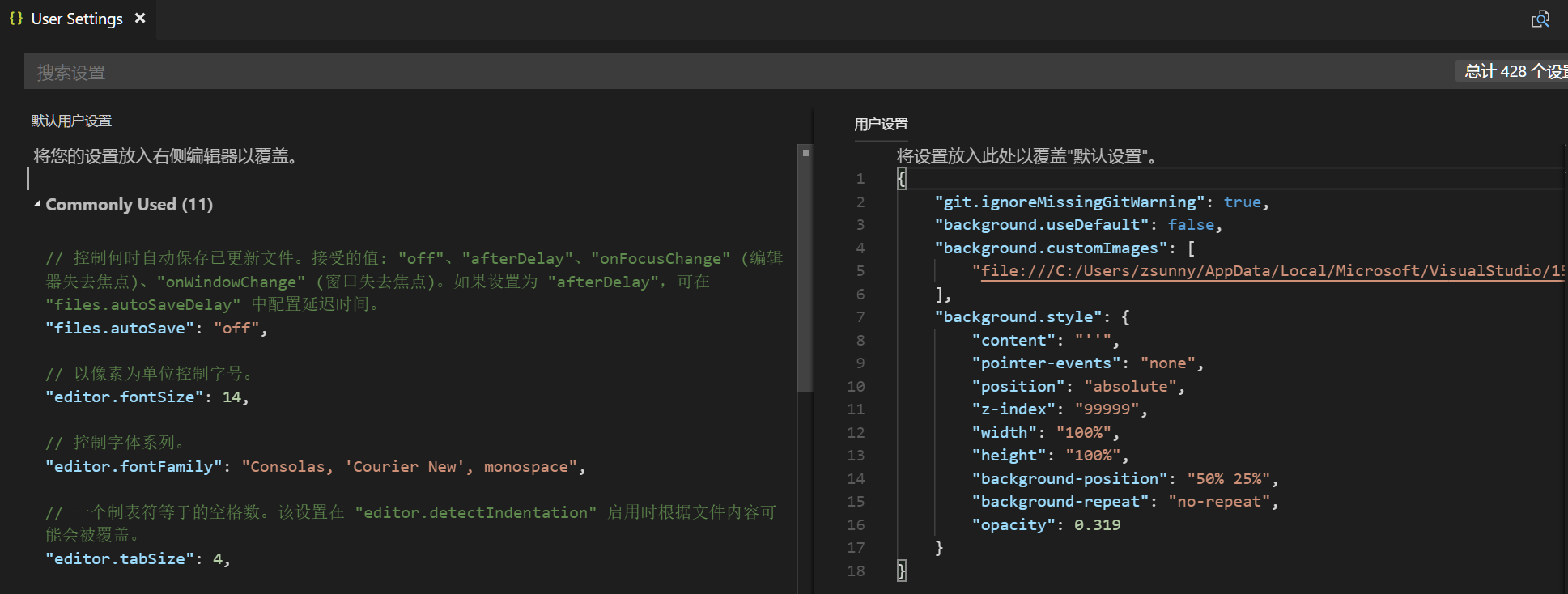Click the "z-index": "99999" line
Image resolution: width=1568 pixels, height=594 pixels.
coord(1060,409)
